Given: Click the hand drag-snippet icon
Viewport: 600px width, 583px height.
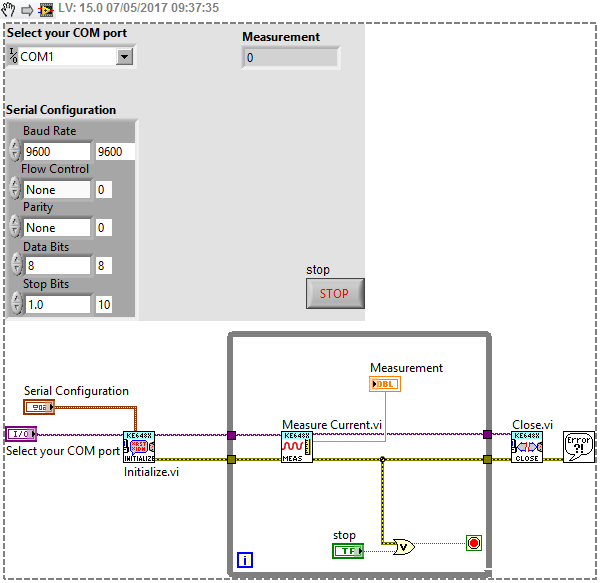Looking at the screenshot, I should click(8, 9).
